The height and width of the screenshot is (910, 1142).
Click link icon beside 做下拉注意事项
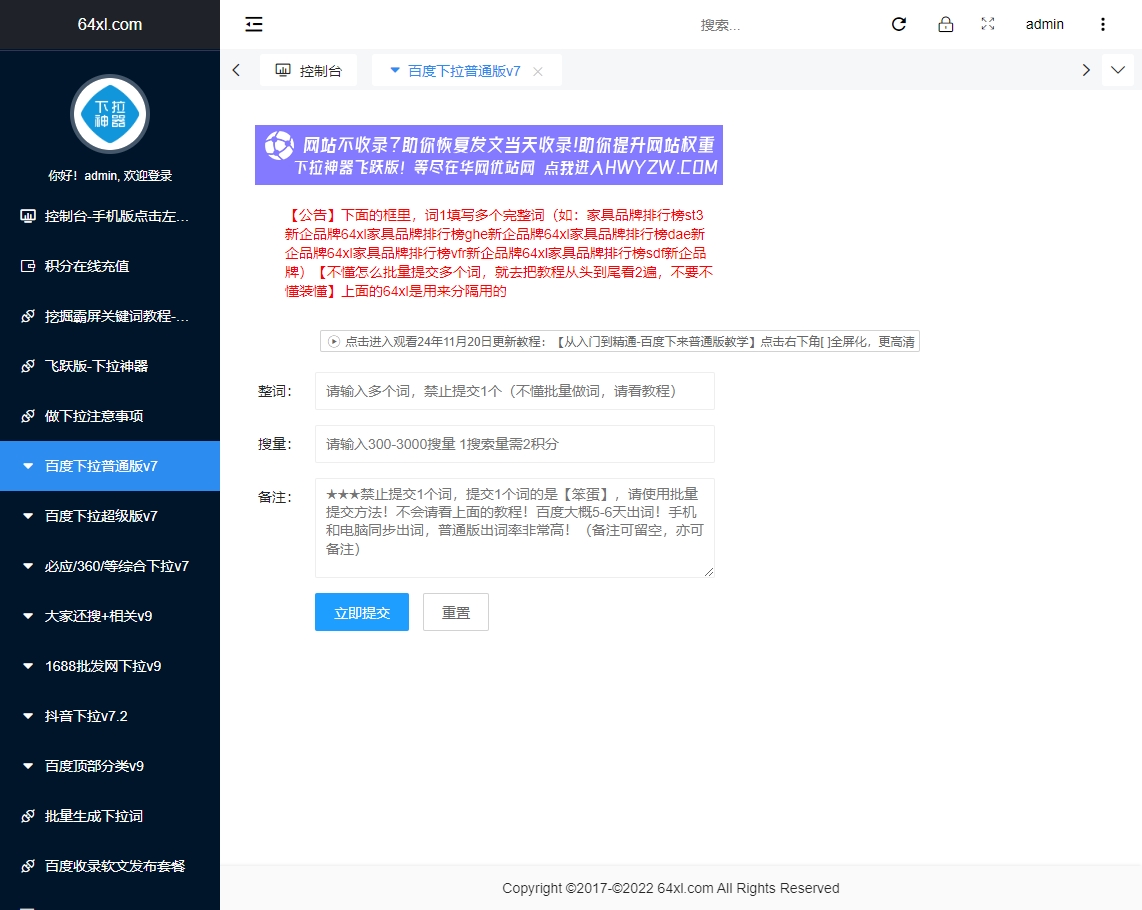click(x=28, y=416)
